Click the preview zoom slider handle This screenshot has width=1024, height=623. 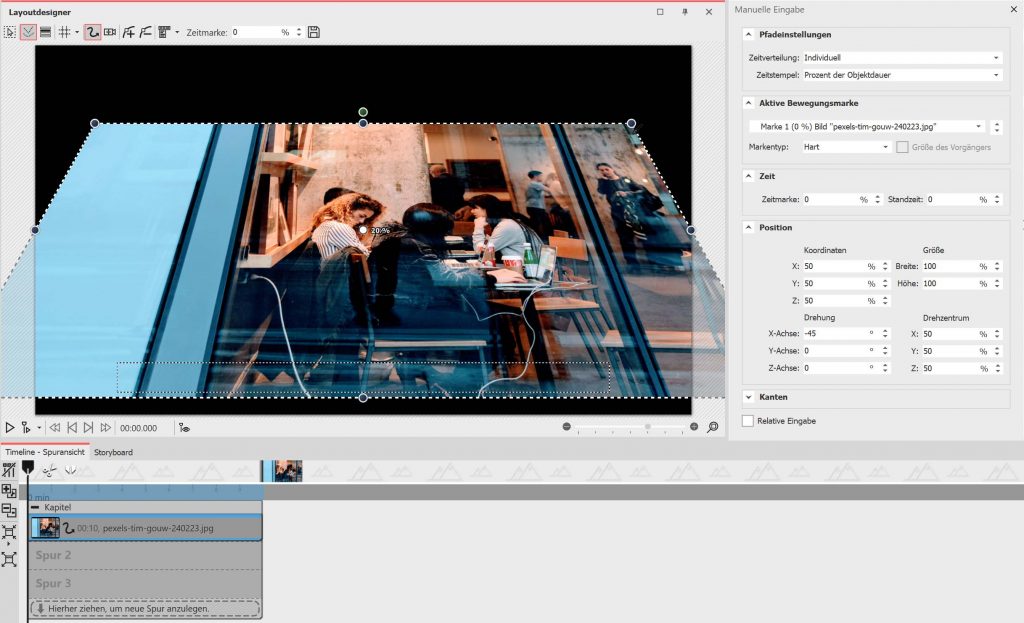pyautogui.click(x=648, y=427)
